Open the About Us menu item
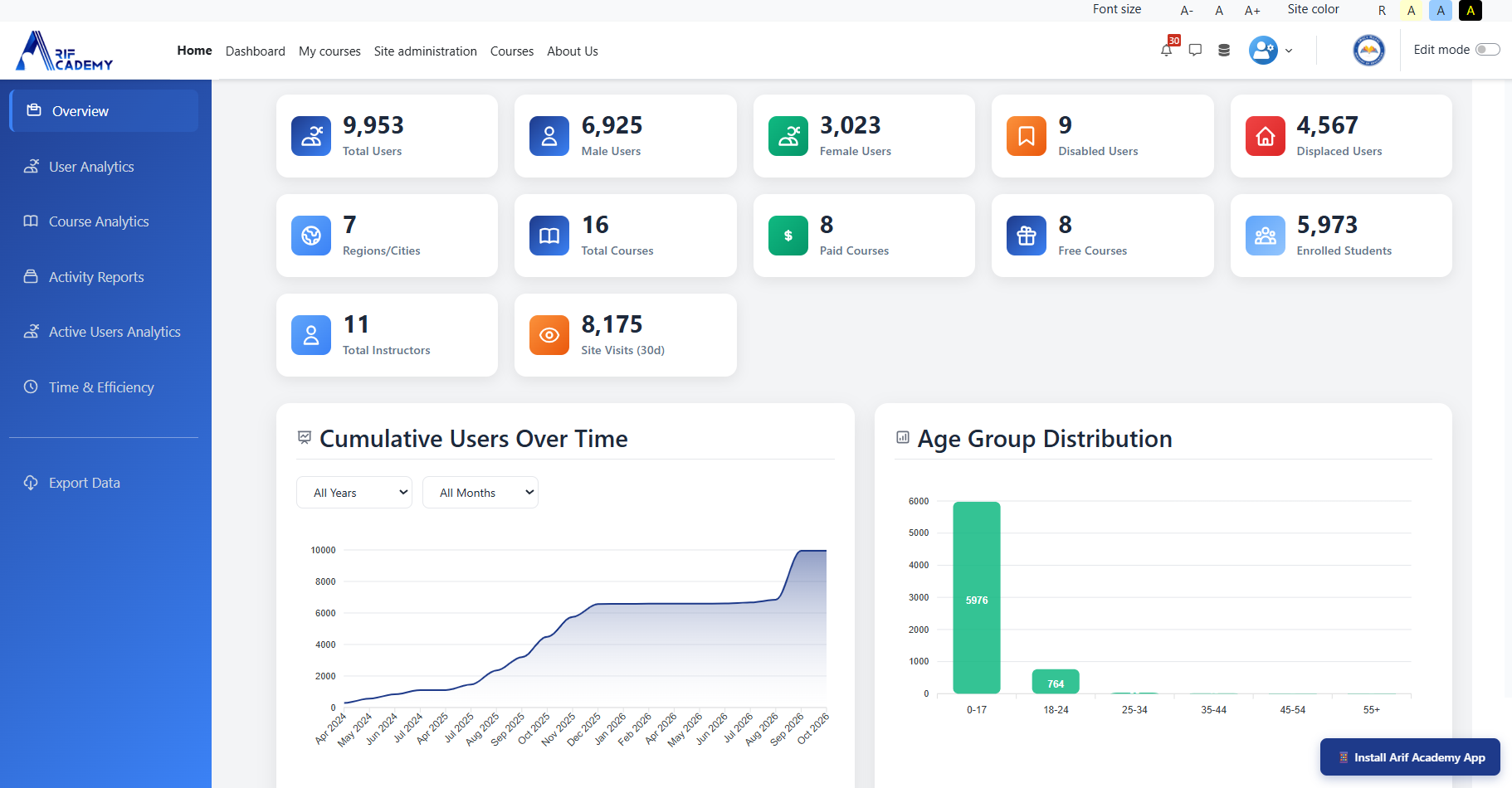This screenshot has width=1512, height=788. (x=573, y=51)
